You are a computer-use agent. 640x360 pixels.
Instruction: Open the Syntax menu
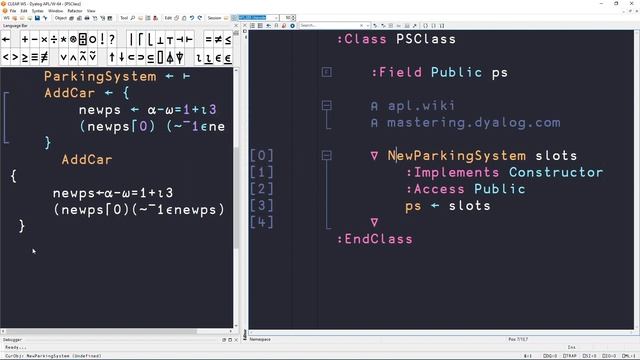38,11
